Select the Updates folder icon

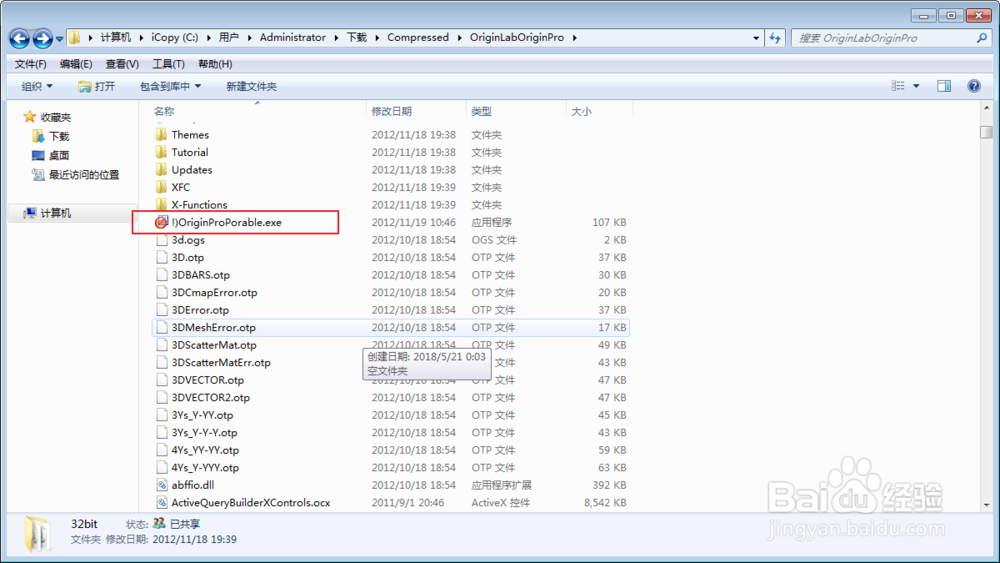161,170
